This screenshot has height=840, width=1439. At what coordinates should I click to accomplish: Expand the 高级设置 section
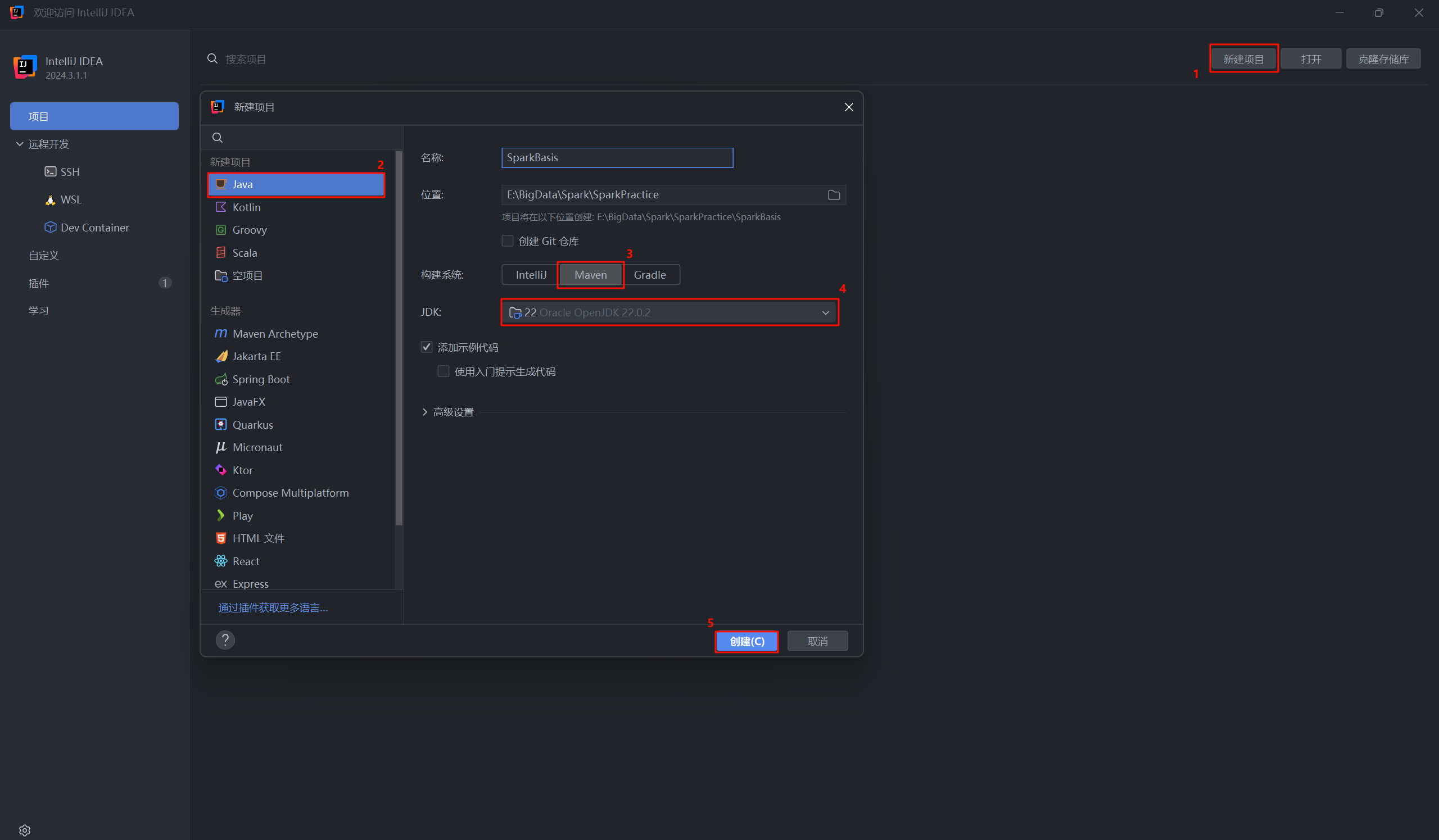point(425,412)
